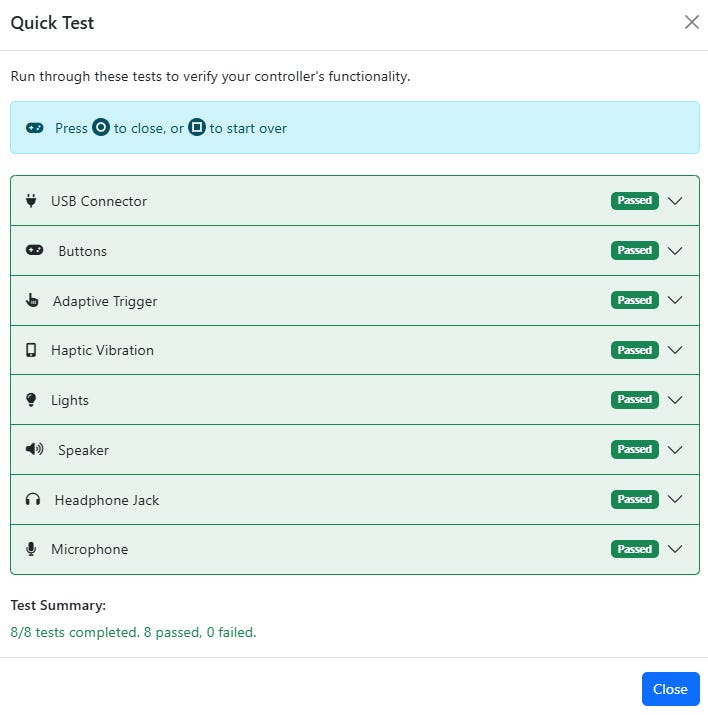This screenshot has width=708, height=715.
Task: Expand the Adaptive Trigger chevron
Action: 675,300
